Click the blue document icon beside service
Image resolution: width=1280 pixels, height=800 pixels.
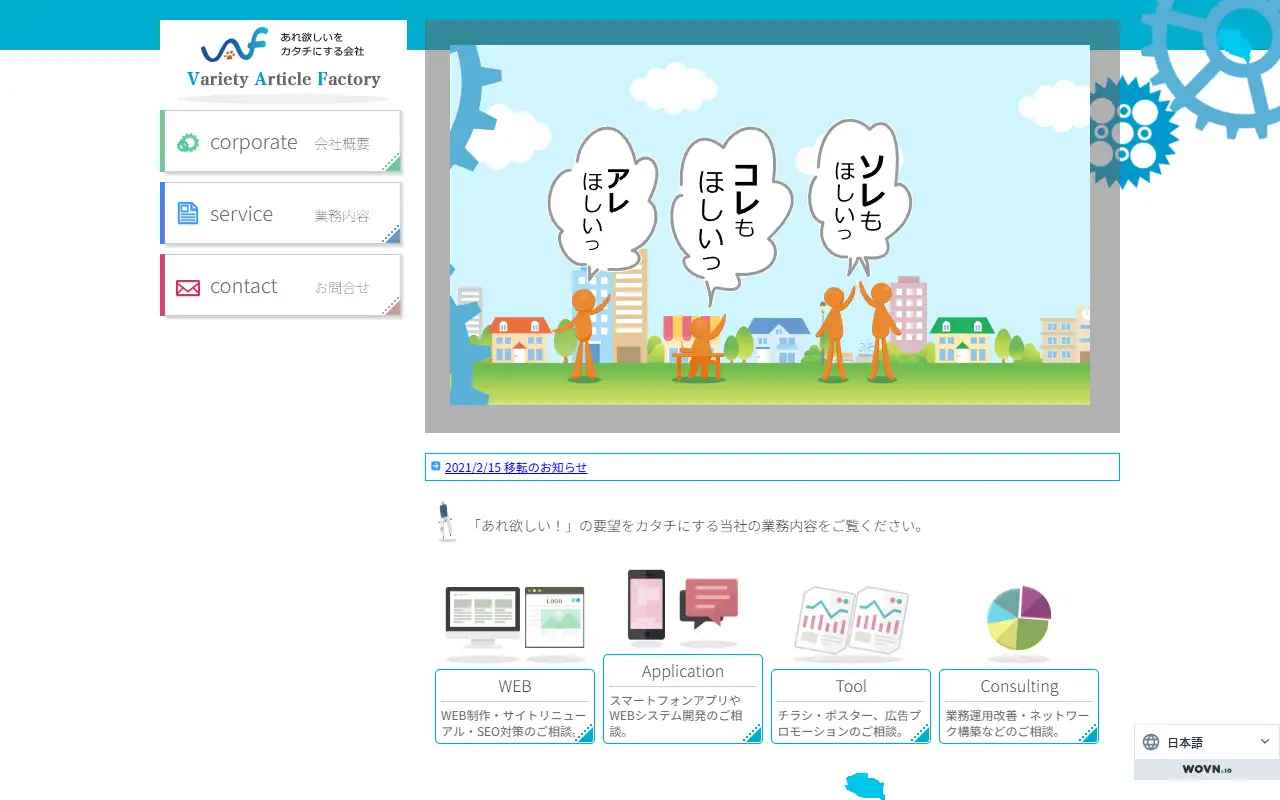(188, 213)
